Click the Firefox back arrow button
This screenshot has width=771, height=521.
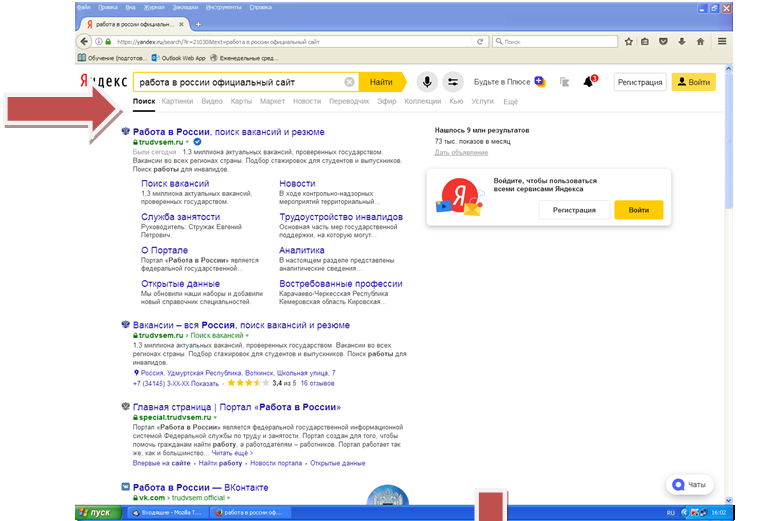tap(84, 42)
